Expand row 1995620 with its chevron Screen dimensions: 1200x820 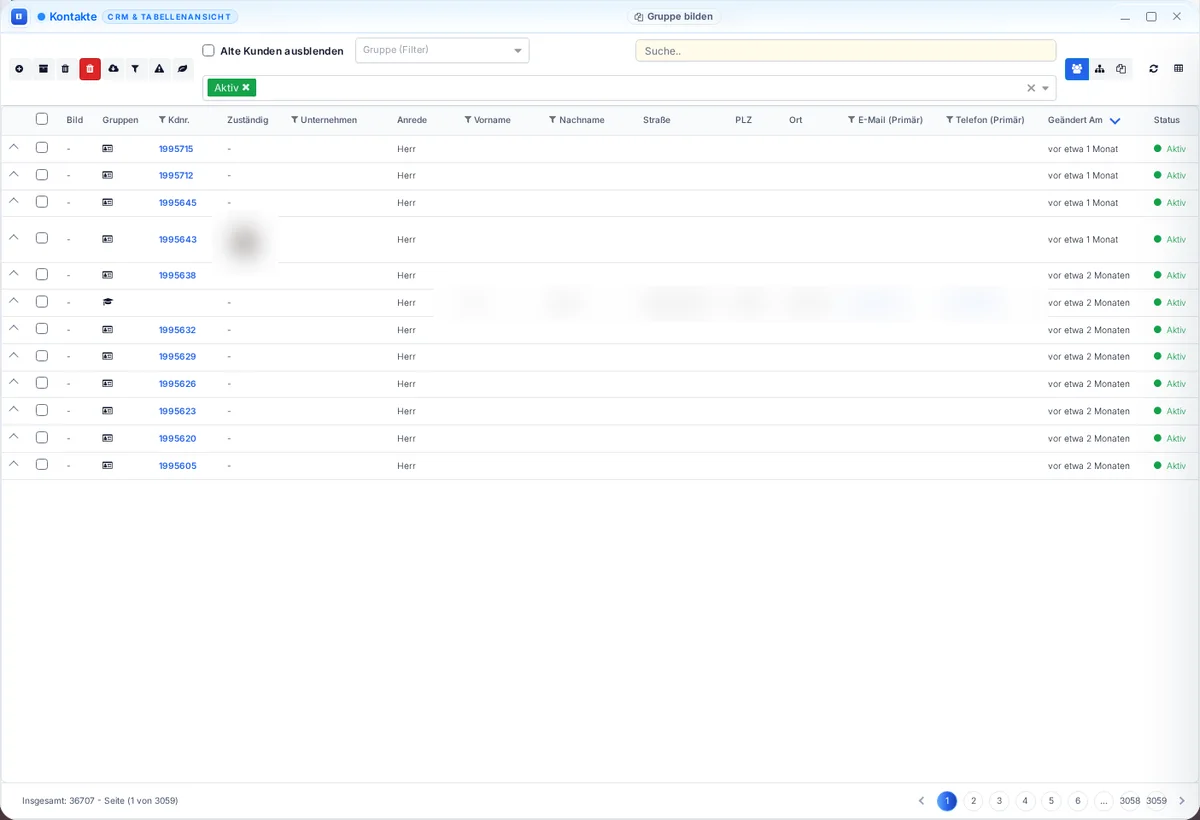tap(14, 436)
